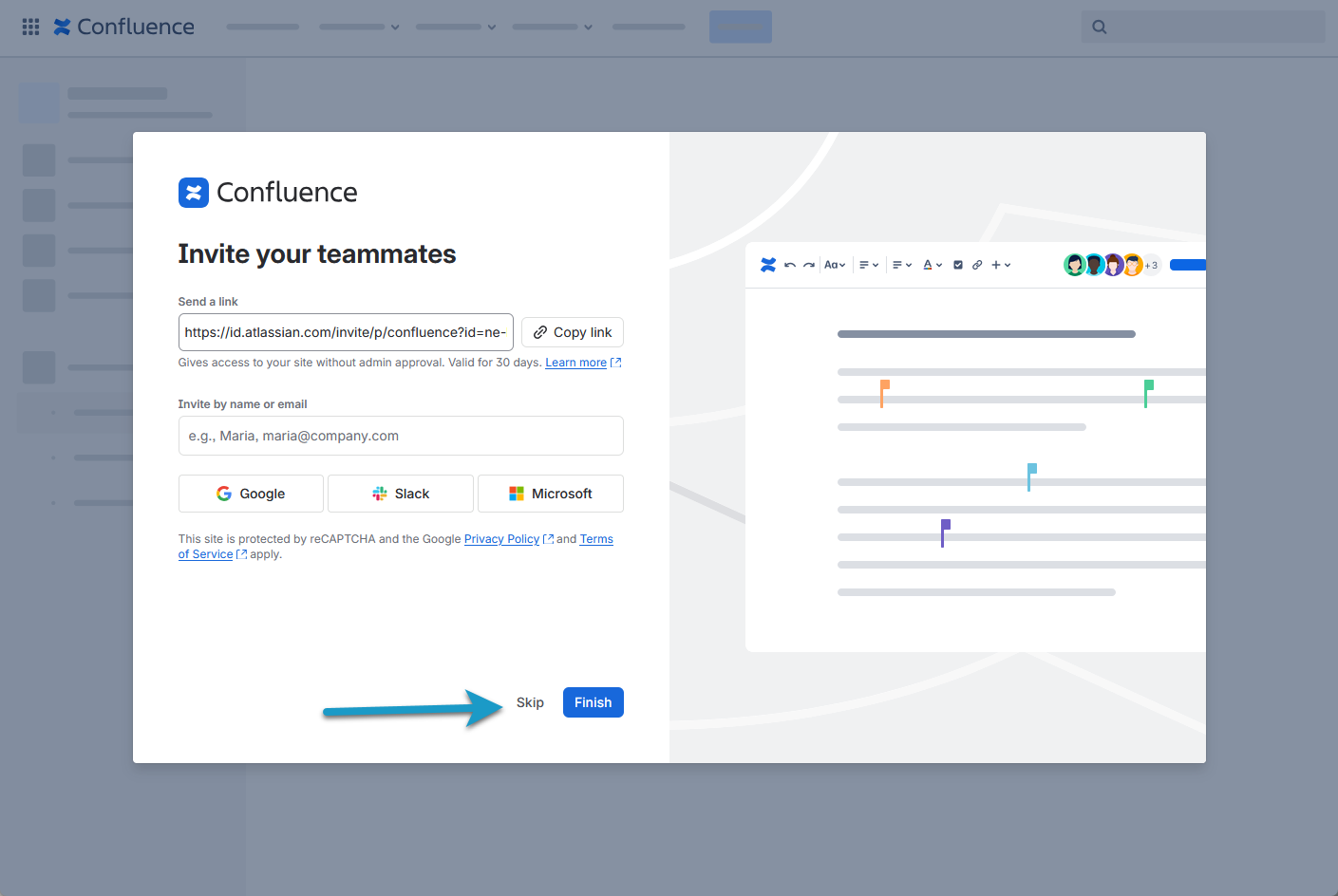Click the "Invite your teammates" heading
Screen dimensions: 1338x896
tap(317, 254)
